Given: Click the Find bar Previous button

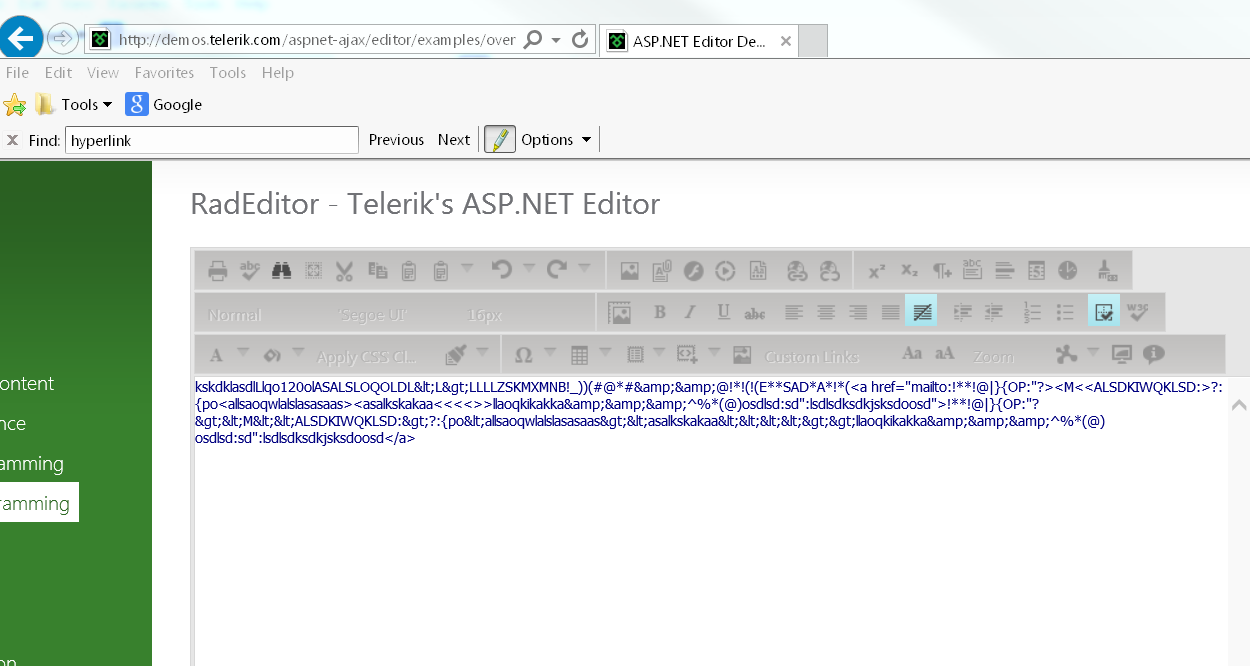Looking at the screenshot, I should pos(396,140).
